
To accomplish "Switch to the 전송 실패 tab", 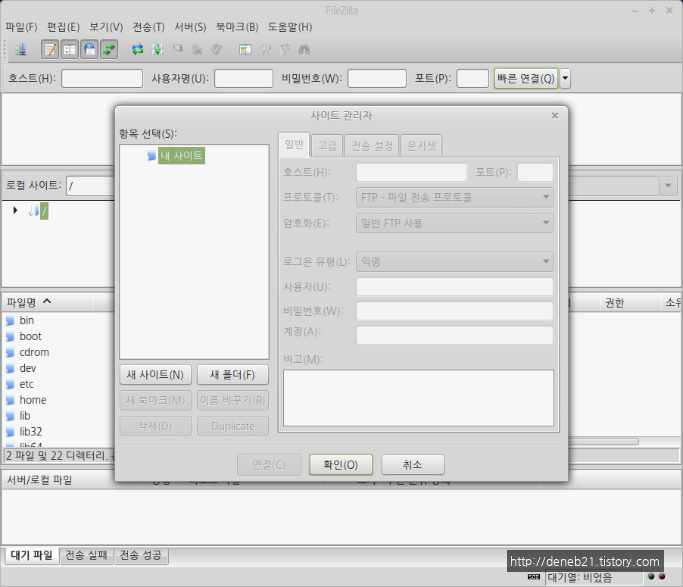I will click(87, 555).
